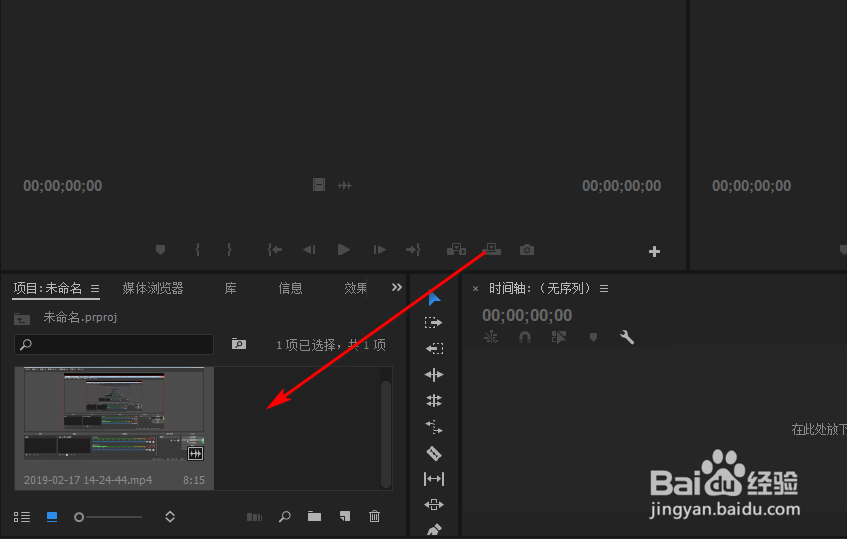Toggle nest sequence insert mode icon
Viewport: 847px width, 539px height.
click(491, 338)
